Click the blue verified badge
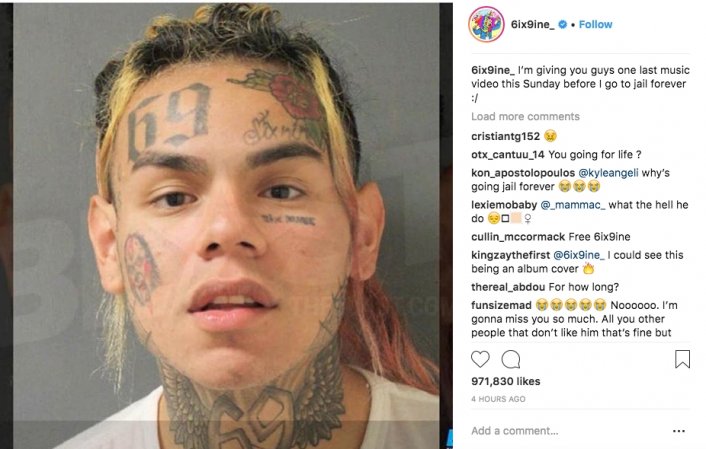 562,24
